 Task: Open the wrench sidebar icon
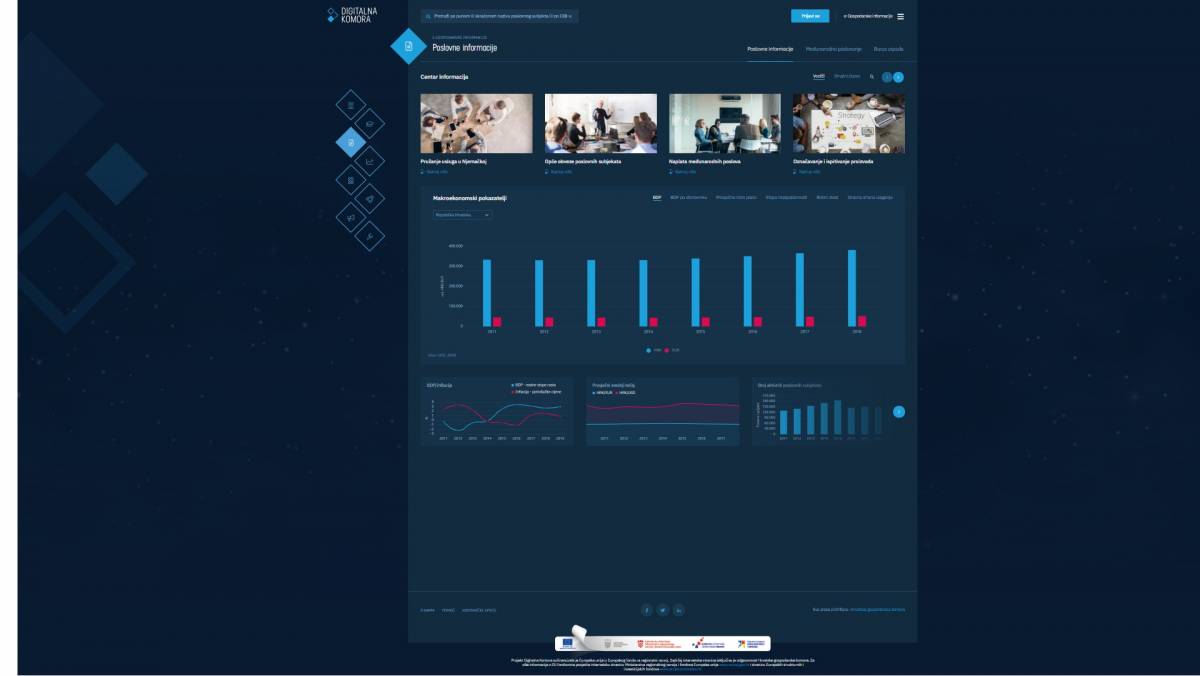click(369, 236)
